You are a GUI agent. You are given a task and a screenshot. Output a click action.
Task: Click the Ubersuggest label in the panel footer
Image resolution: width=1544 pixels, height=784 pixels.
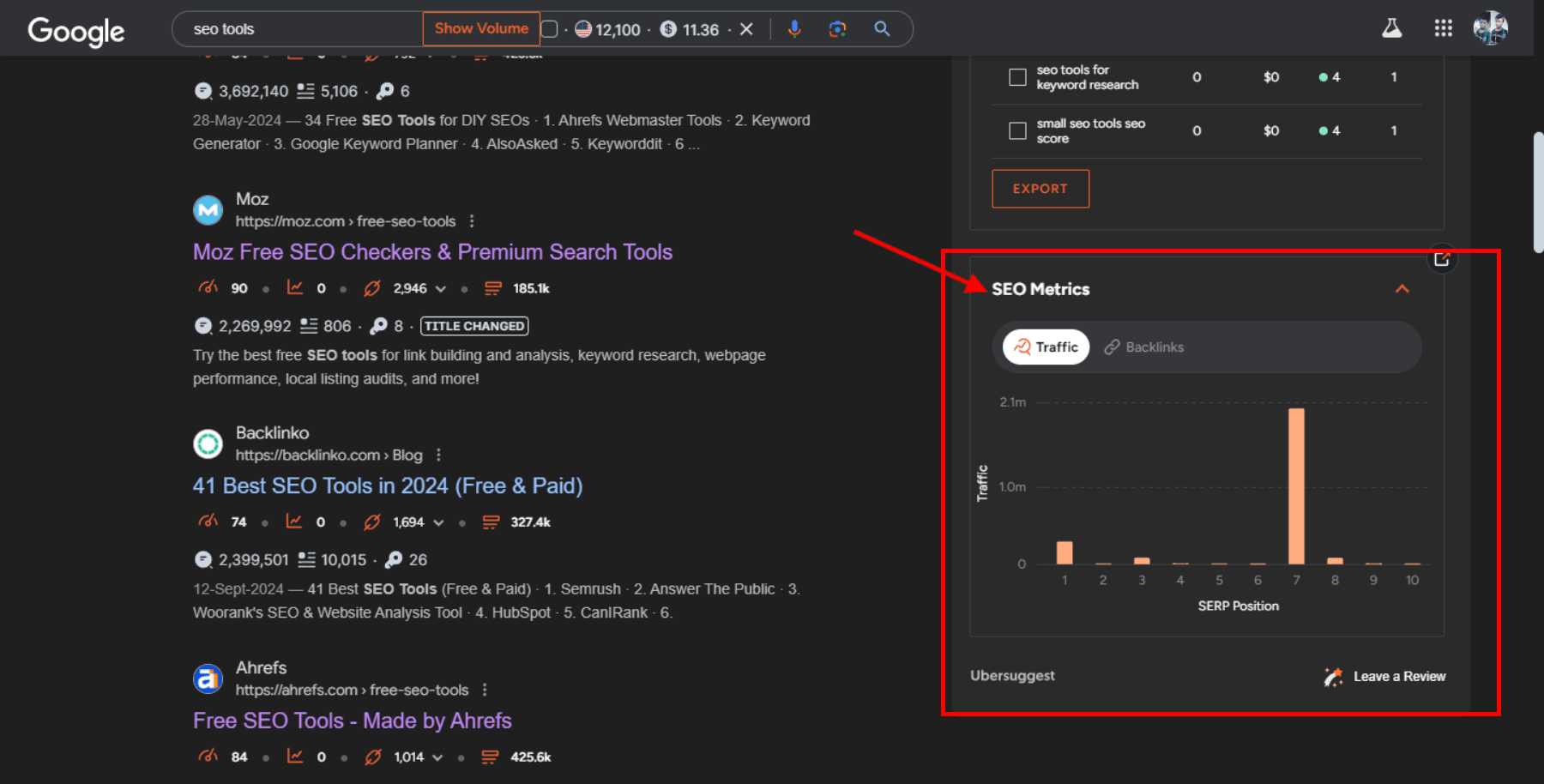click(x=1012, y=676)
